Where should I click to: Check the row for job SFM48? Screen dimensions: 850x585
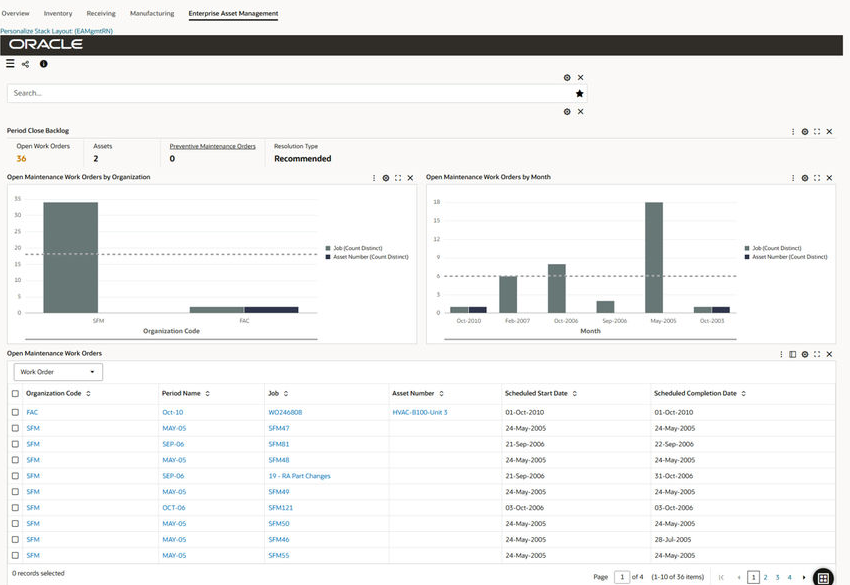point(15,460)
